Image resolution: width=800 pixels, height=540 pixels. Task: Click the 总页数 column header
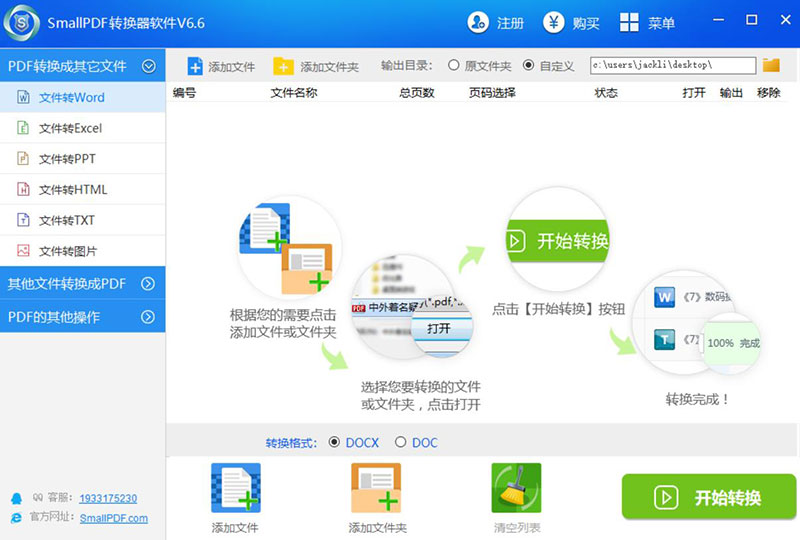(417, 92)
